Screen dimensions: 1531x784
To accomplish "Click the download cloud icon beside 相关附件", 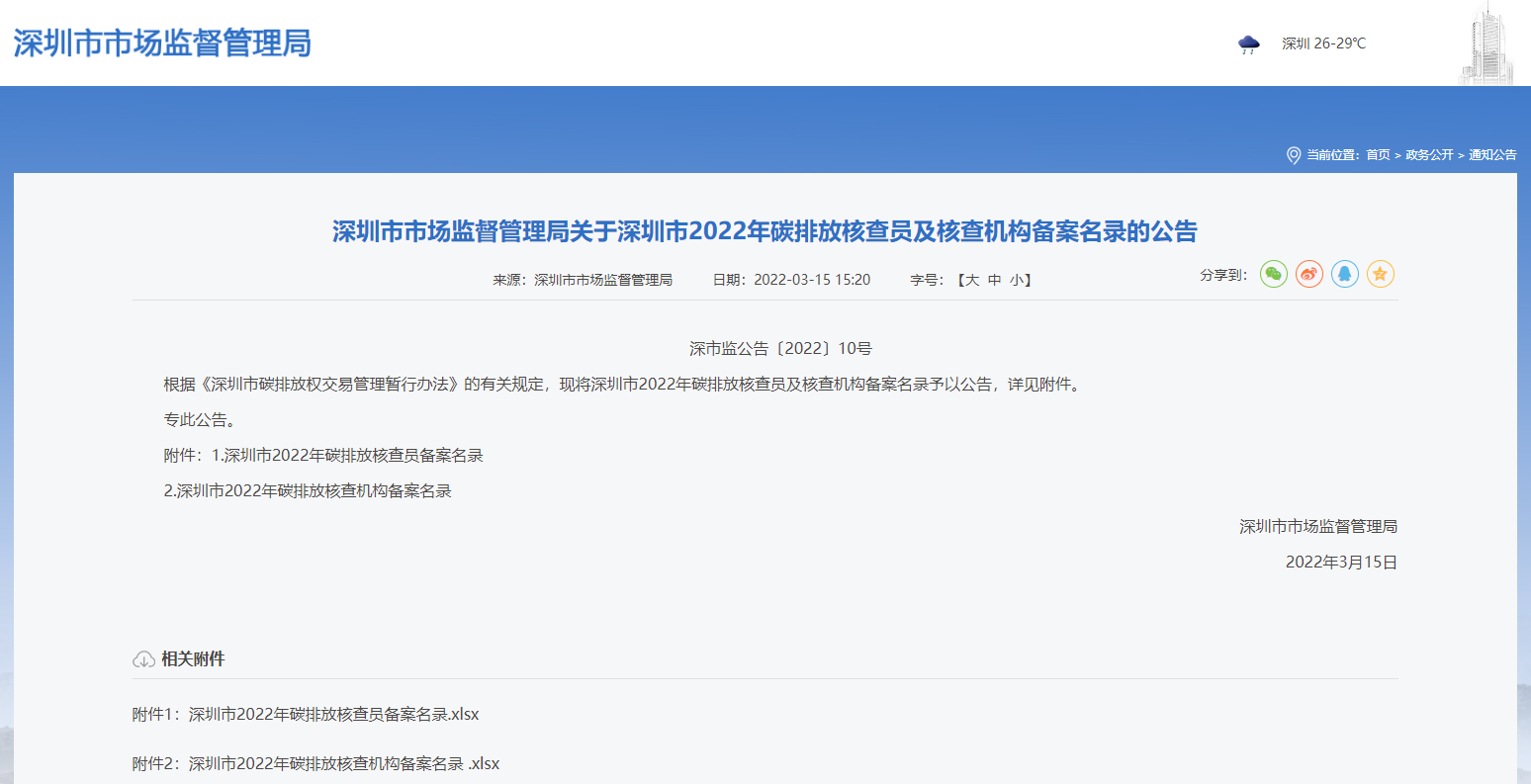I will pos(143,659).
